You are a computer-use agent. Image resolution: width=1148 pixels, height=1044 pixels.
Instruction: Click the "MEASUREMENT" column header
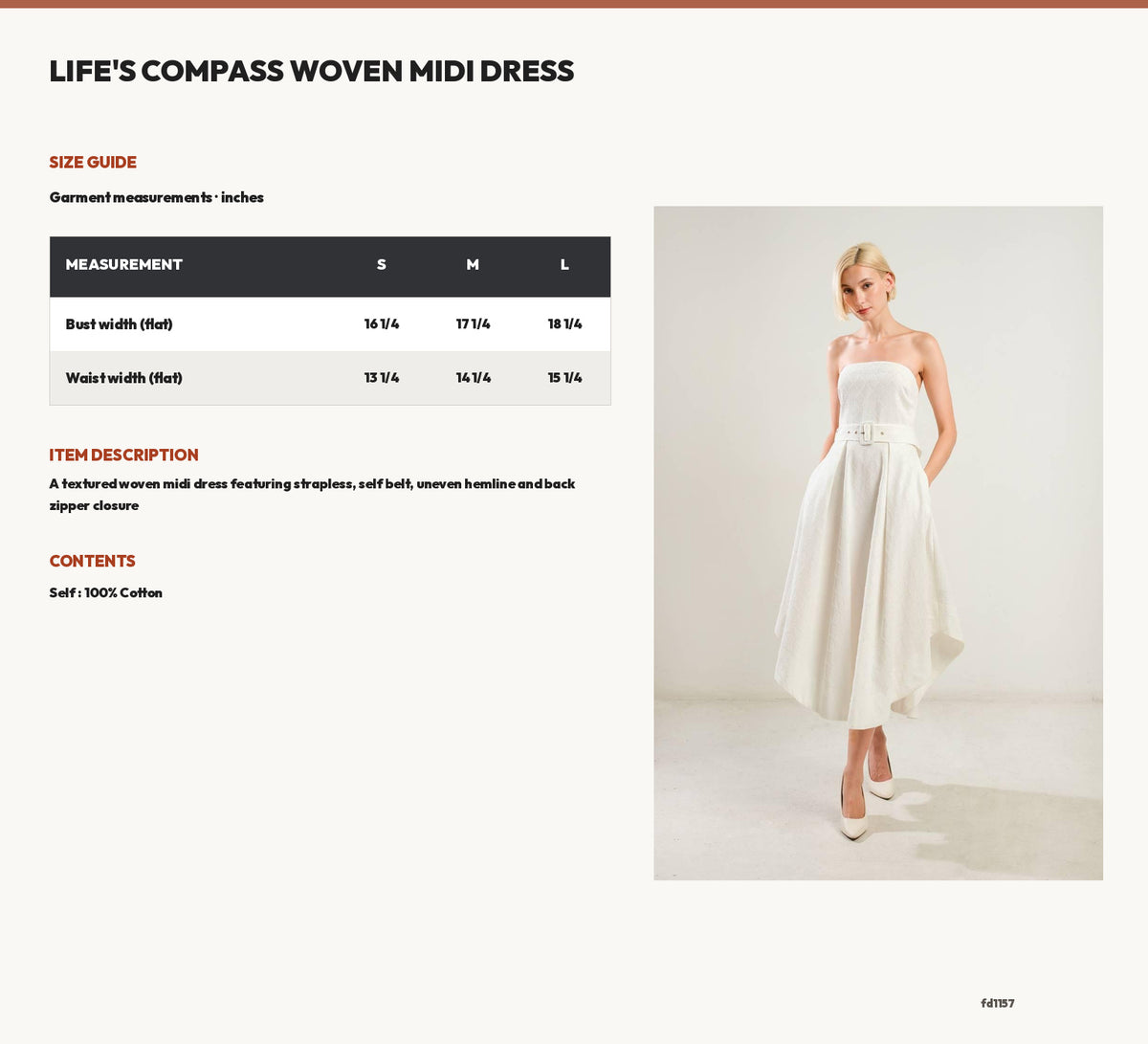(x=123, y=265)
